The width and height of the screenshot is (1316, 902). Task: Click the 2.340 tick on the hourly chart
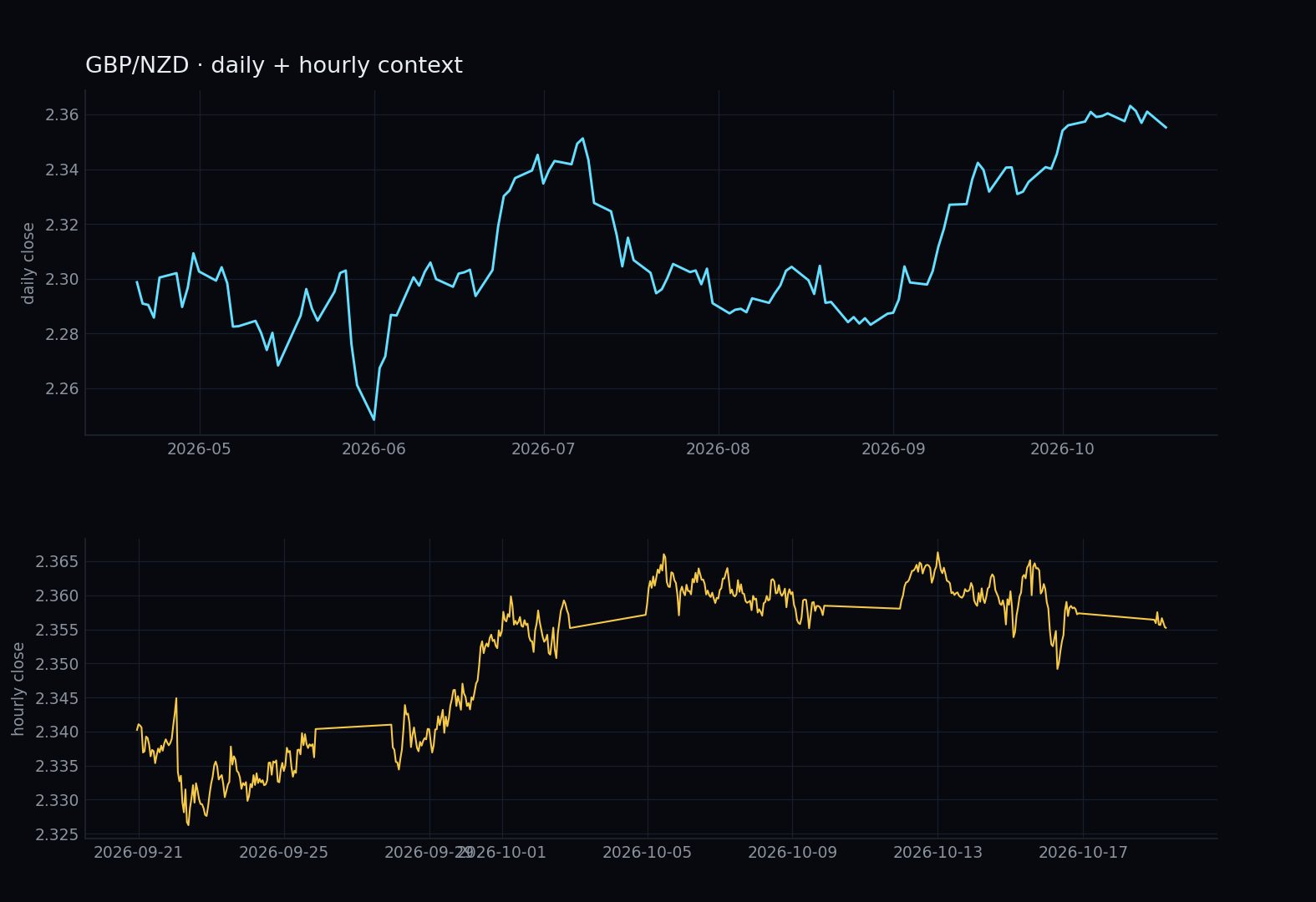(57, 732)
